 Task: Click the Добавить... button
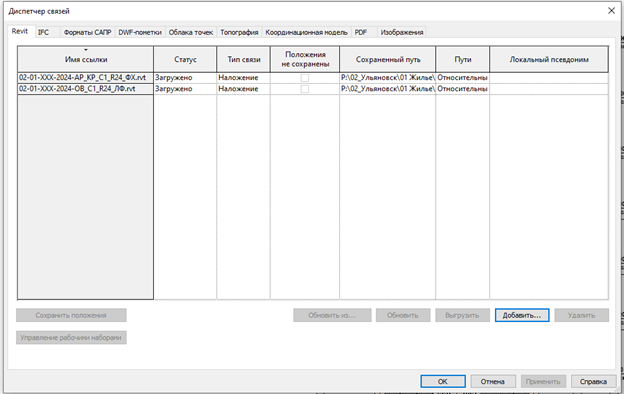522,315
